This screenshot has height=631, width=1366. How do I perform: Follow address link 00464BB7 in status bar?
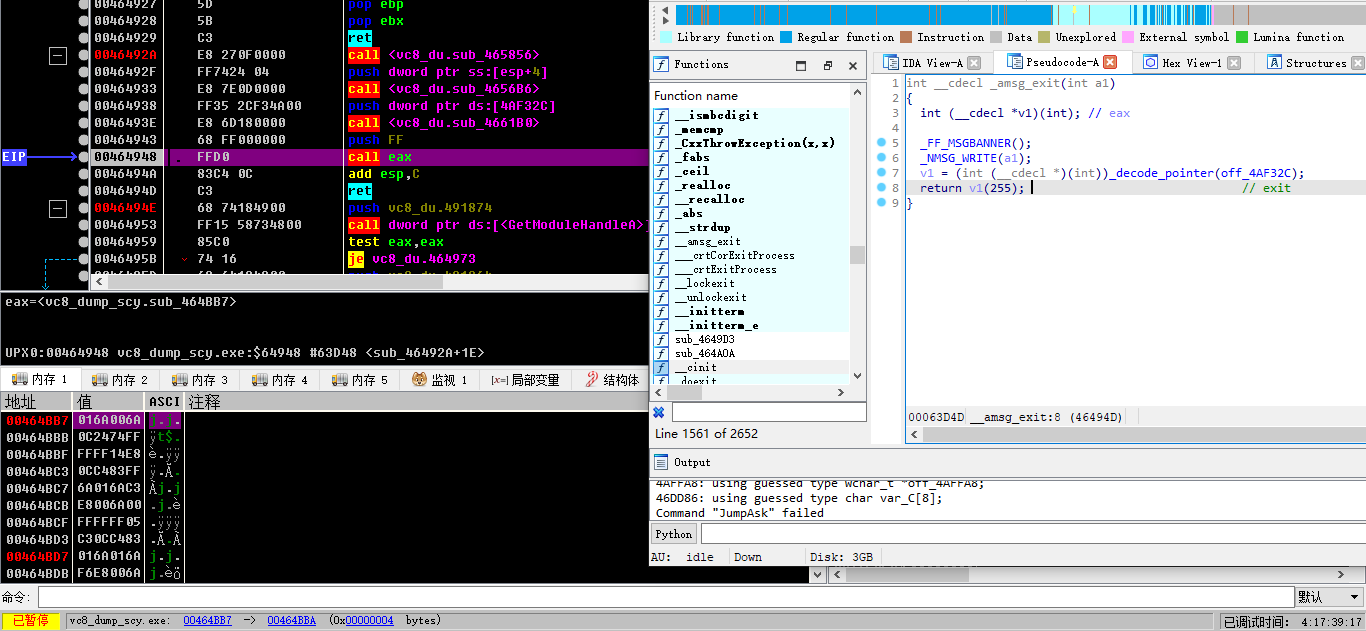click(207, 620)
